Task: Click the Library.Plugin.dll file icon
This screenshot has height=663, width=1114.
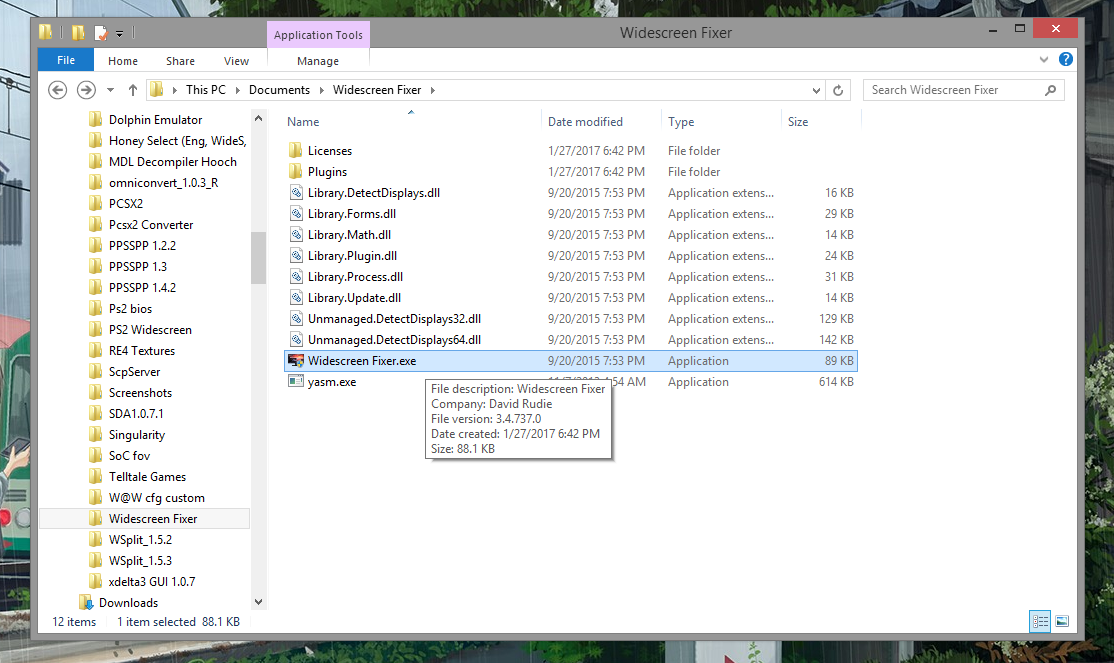Action: 296,255
